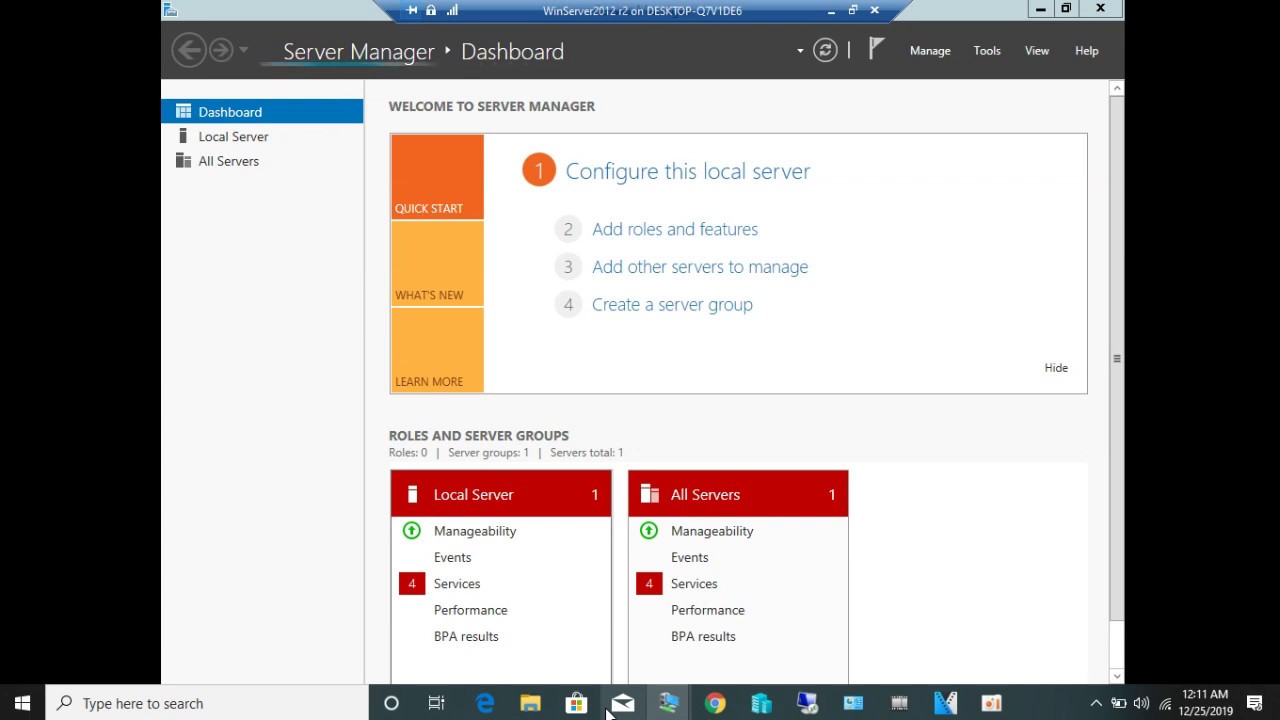Launch Google Chrome from taskbar
The width and height of the screenshot is (1280, 720).
tap(715, 703)
